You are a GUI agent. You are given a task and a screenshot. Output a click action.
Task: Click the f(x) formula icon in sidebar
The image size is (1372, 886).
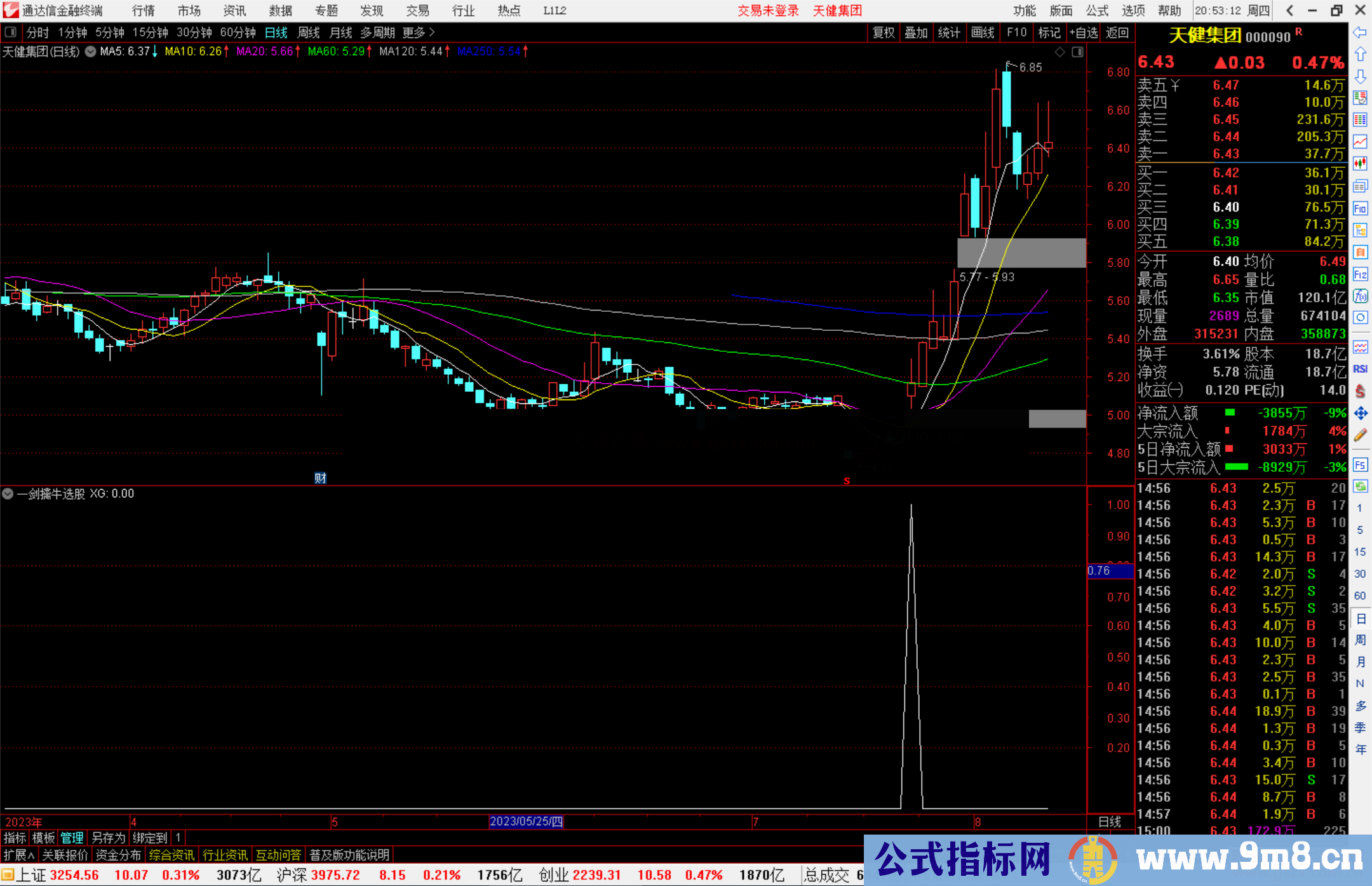1360,296
